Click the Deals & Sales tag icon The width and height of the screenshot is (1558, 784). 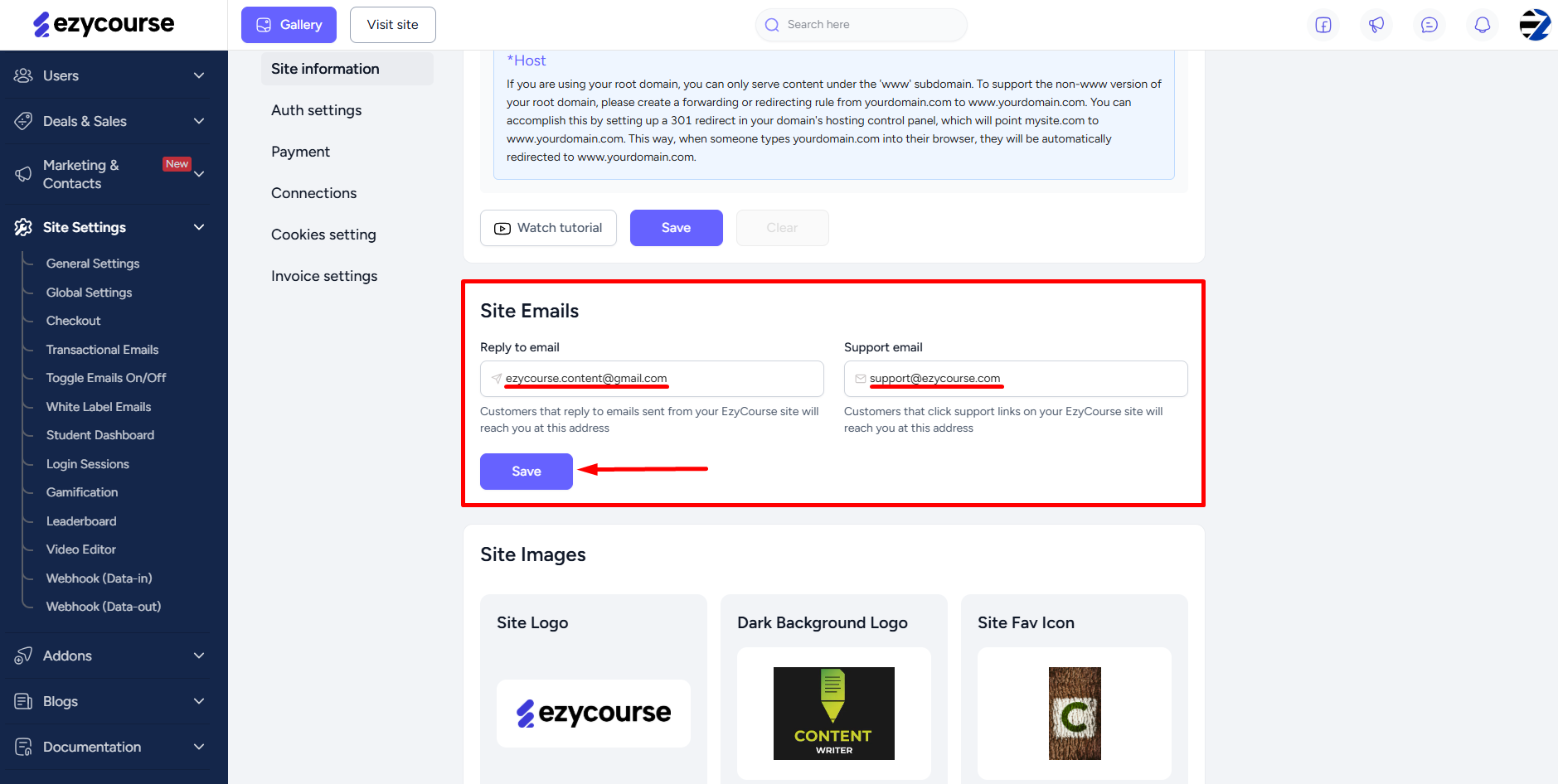pyautogui.click(x=23, y=121)
